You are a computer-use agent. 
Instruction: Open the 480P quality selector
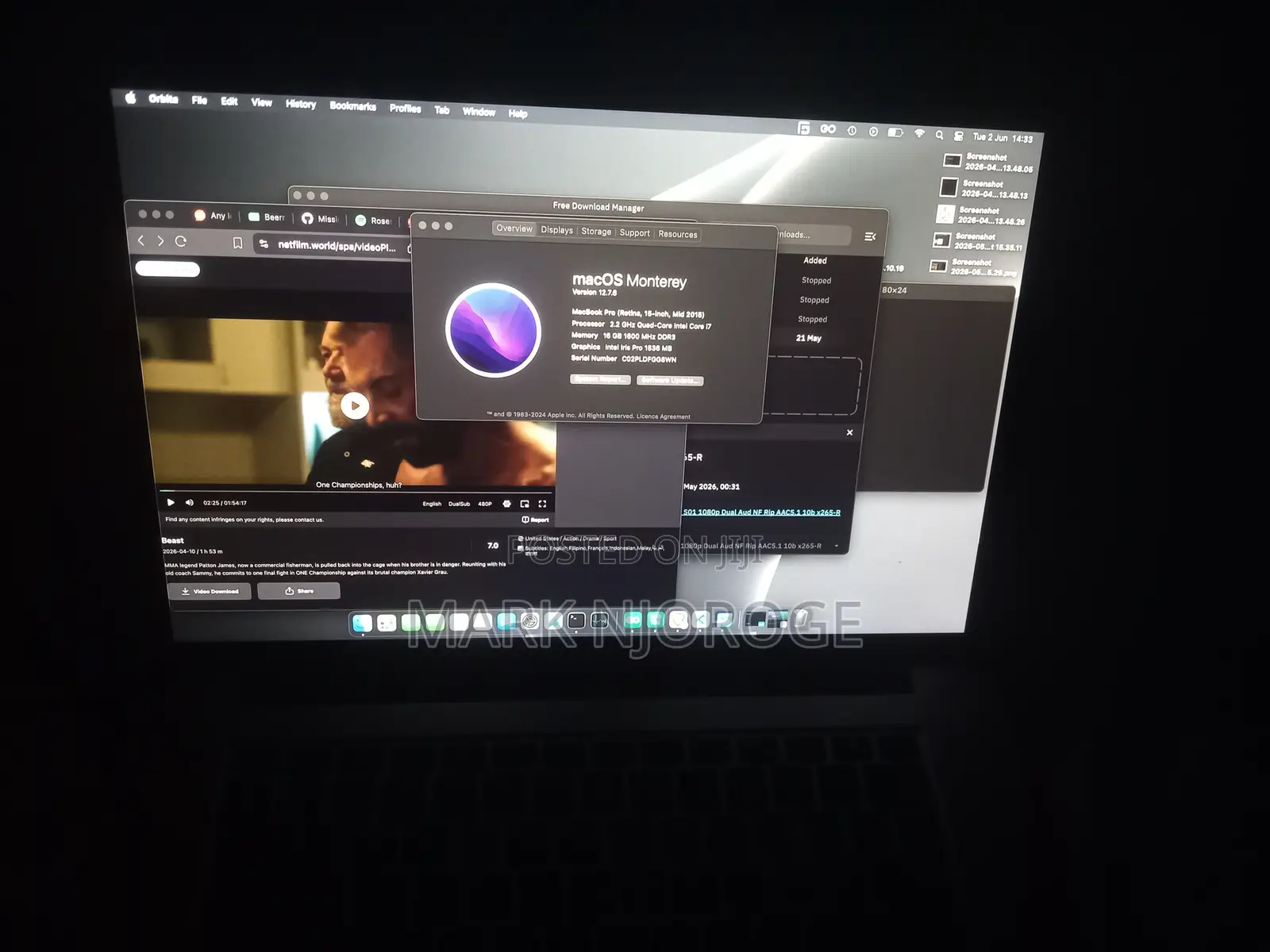pyautogui.click(x=484, y=504)
